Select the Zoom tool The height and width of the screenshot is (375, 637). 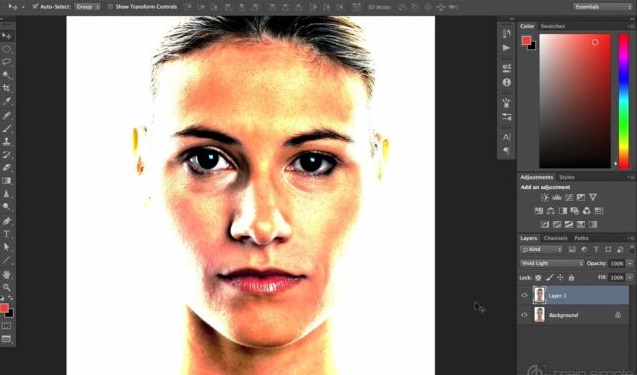pyautogui.click(x=6, y=288)
